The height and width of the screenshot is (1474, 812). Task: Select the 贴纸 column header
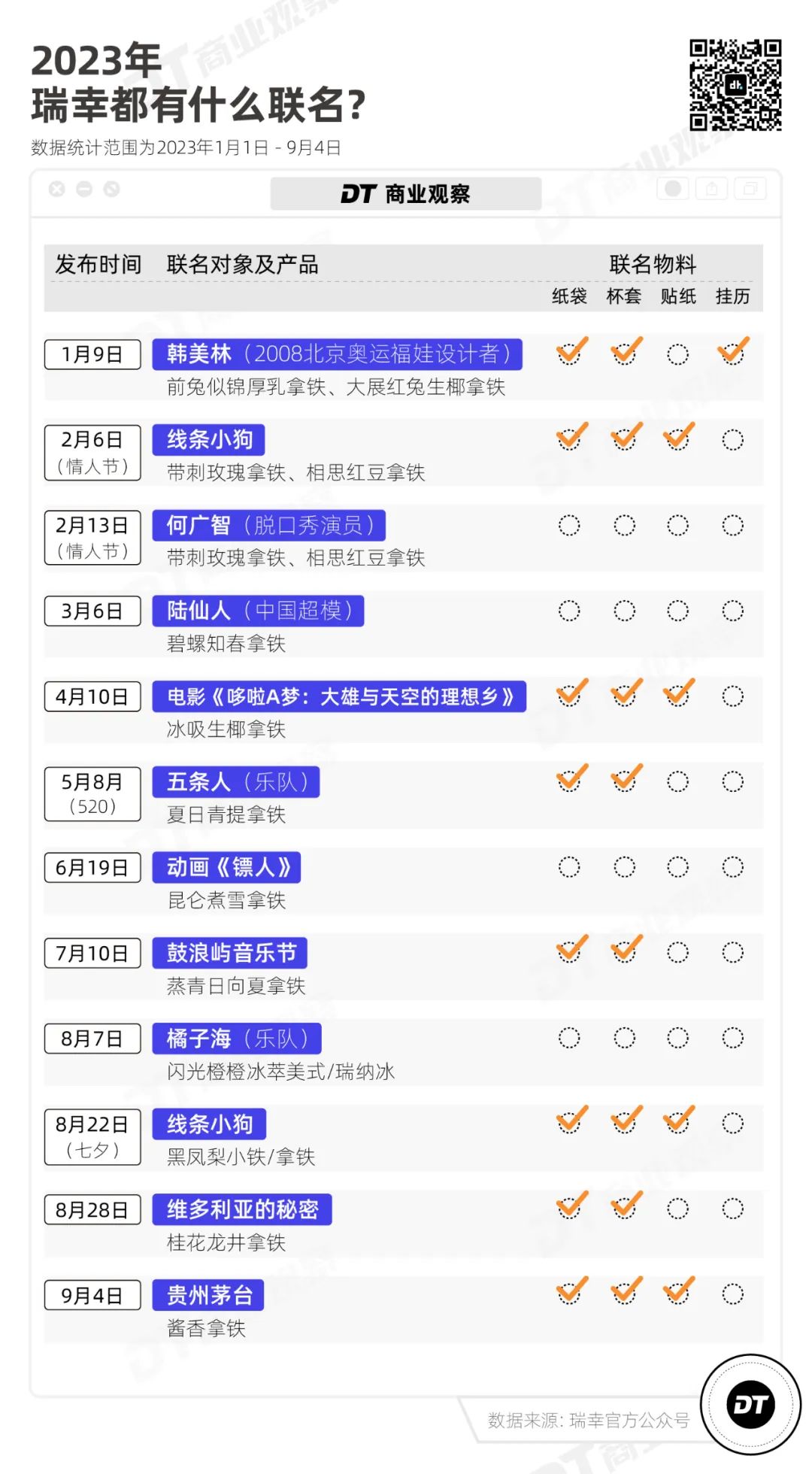point(678,296)
